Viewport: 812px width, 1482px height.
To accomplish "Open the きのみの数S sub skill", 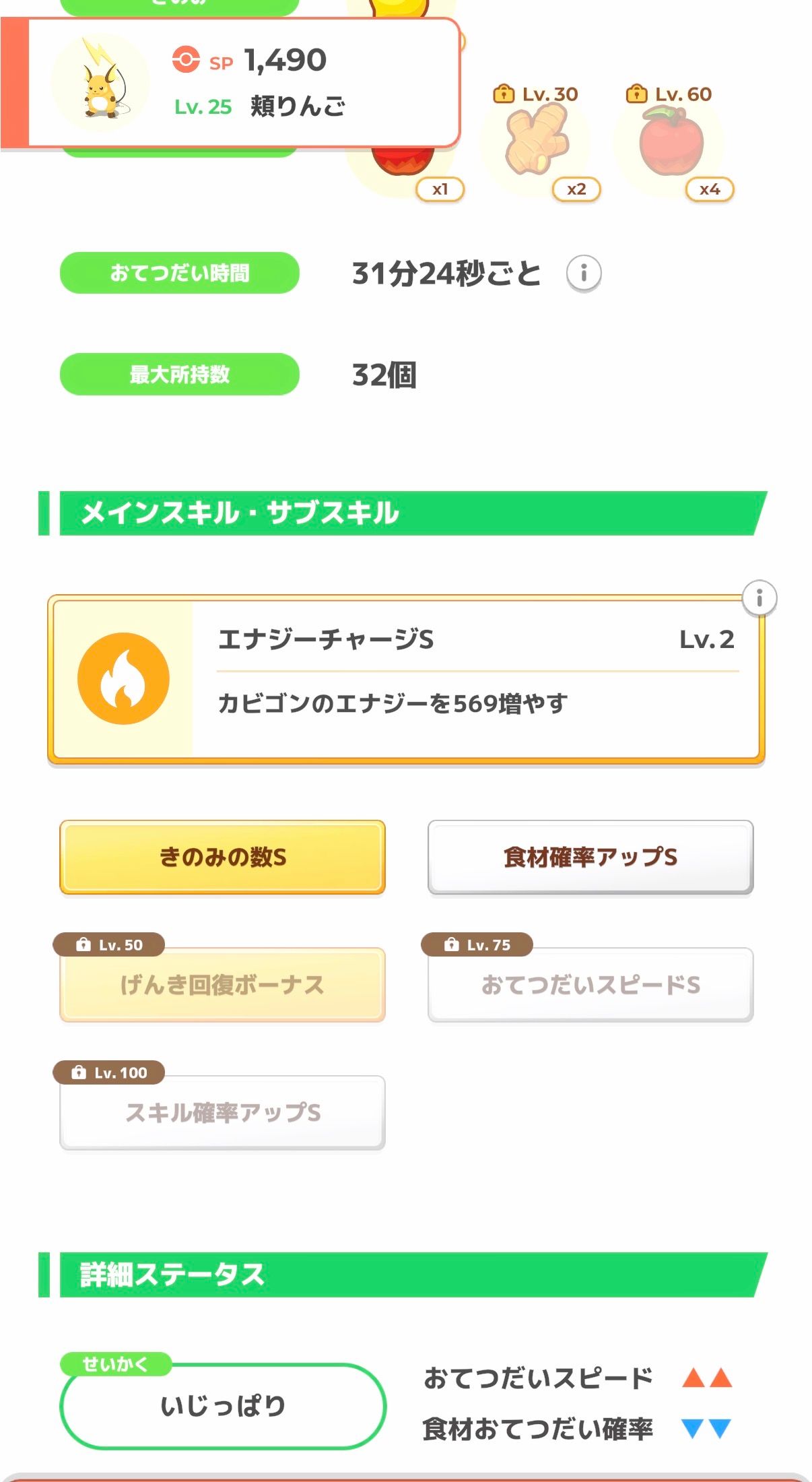I will pos(222,857).
